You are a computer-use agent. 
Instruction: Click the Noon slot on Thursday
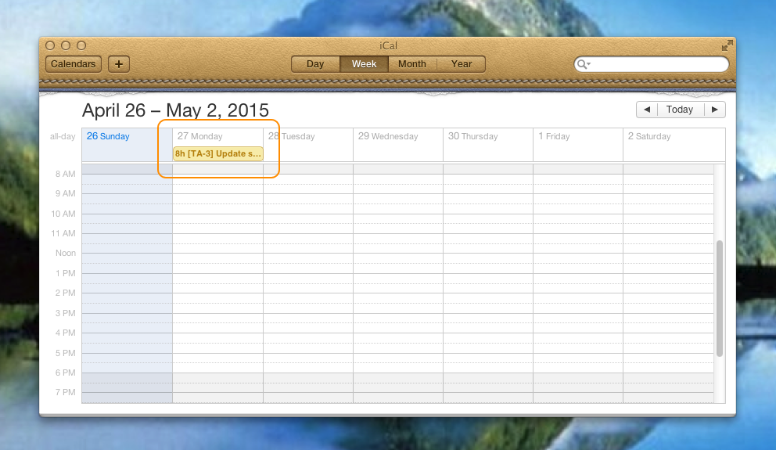[488, 253]
